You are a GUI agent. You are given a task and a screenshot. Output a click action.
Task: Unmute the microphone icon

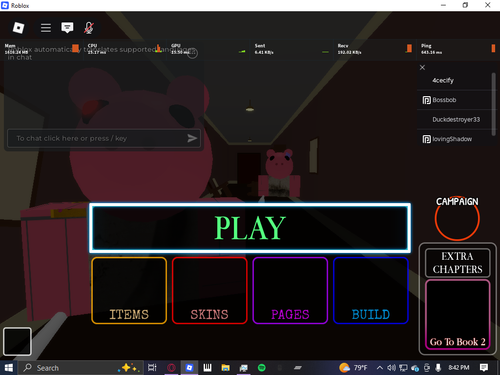pyautogui.click(x=88, y=28)
